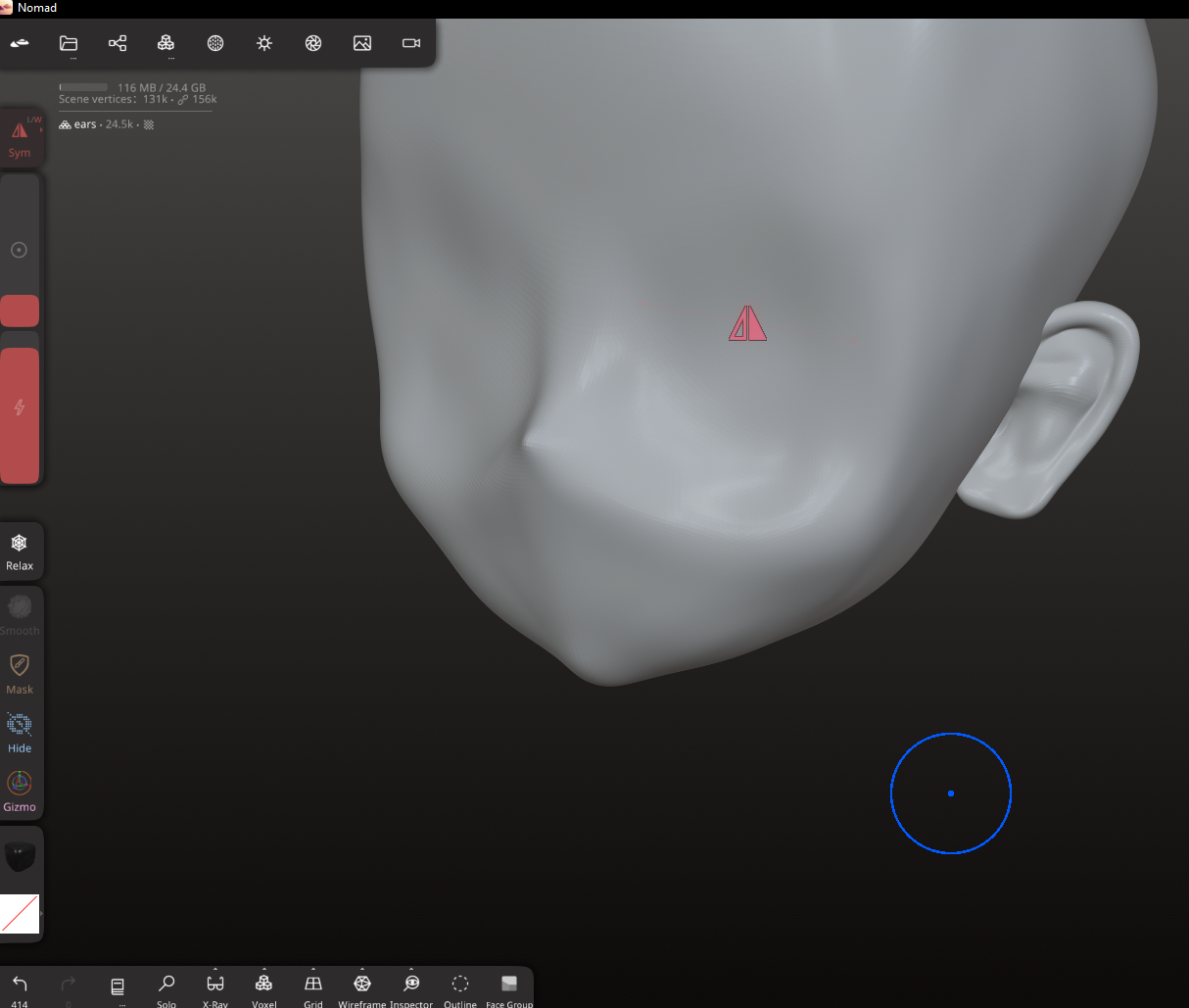
Task: Open the Post Process aperture menu
Action: click(313, 43)
